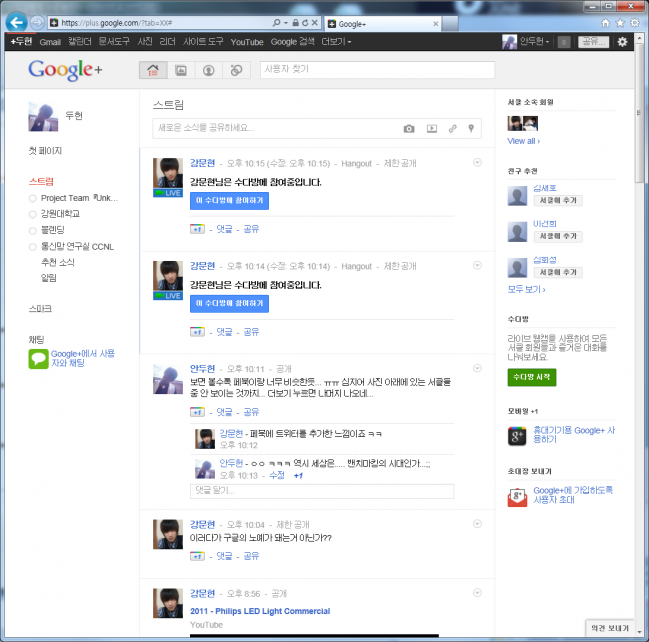Click the Google+ logo

[65, 70]
